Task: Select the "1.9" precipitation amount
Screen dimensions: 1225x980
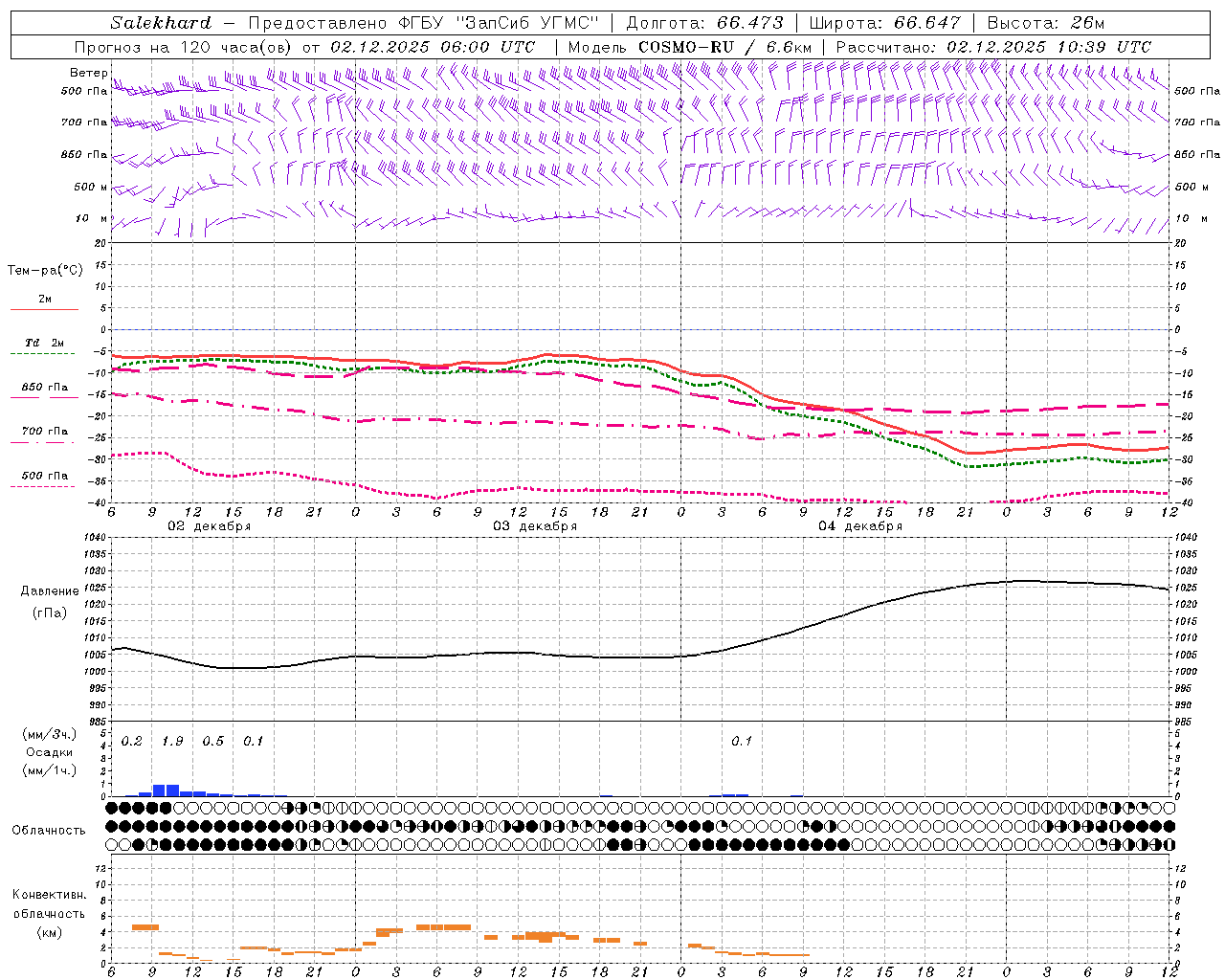Action: click(x=172, y=742)
